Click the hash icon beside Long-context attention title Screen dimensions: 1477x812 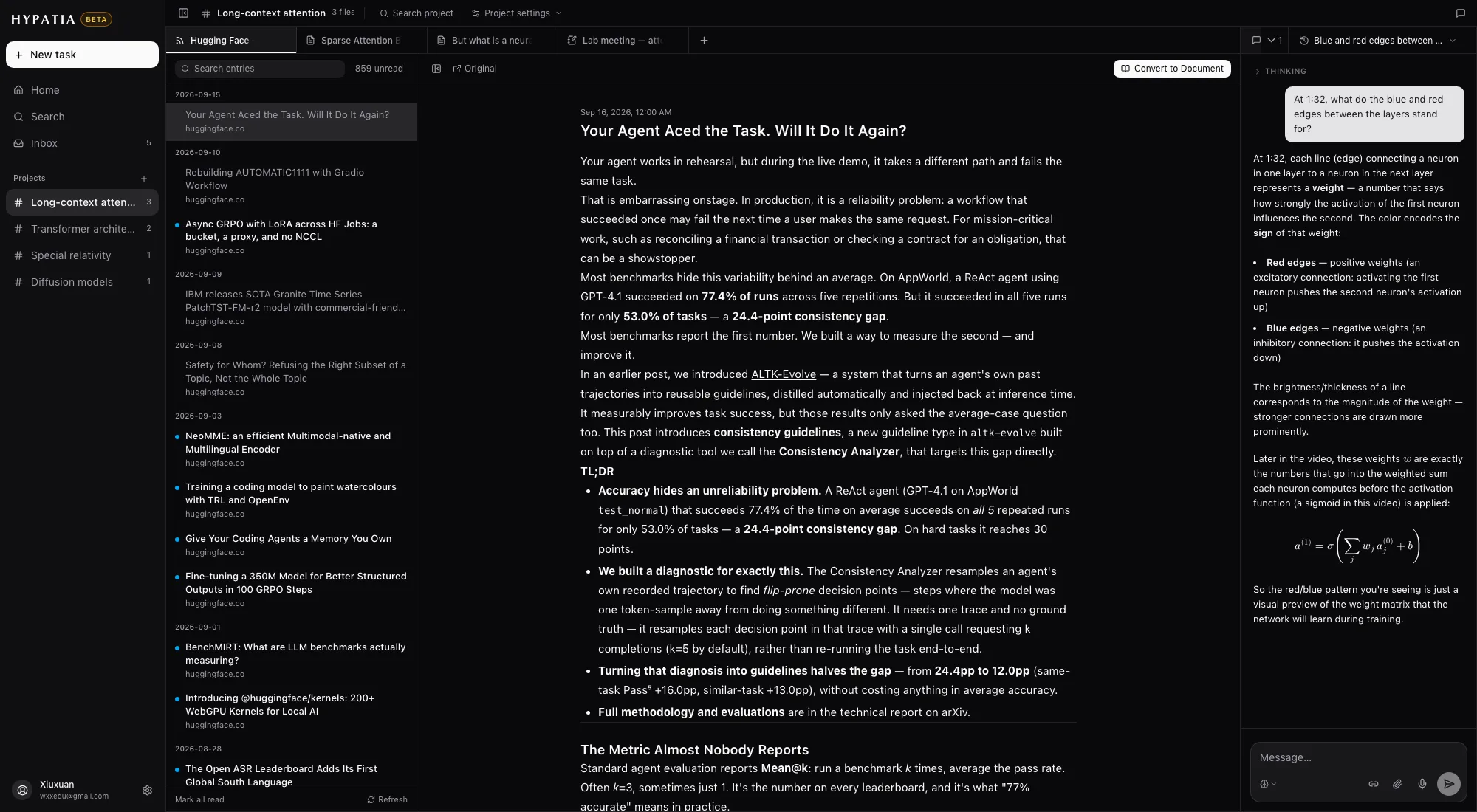(206, 13)
